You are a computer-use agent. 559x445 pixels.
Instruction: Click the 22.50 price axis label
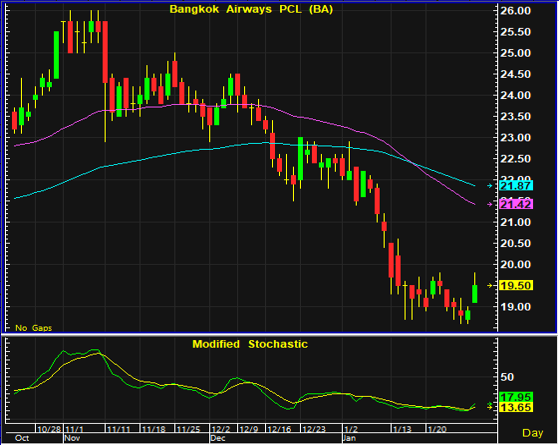tap(516, 159)
